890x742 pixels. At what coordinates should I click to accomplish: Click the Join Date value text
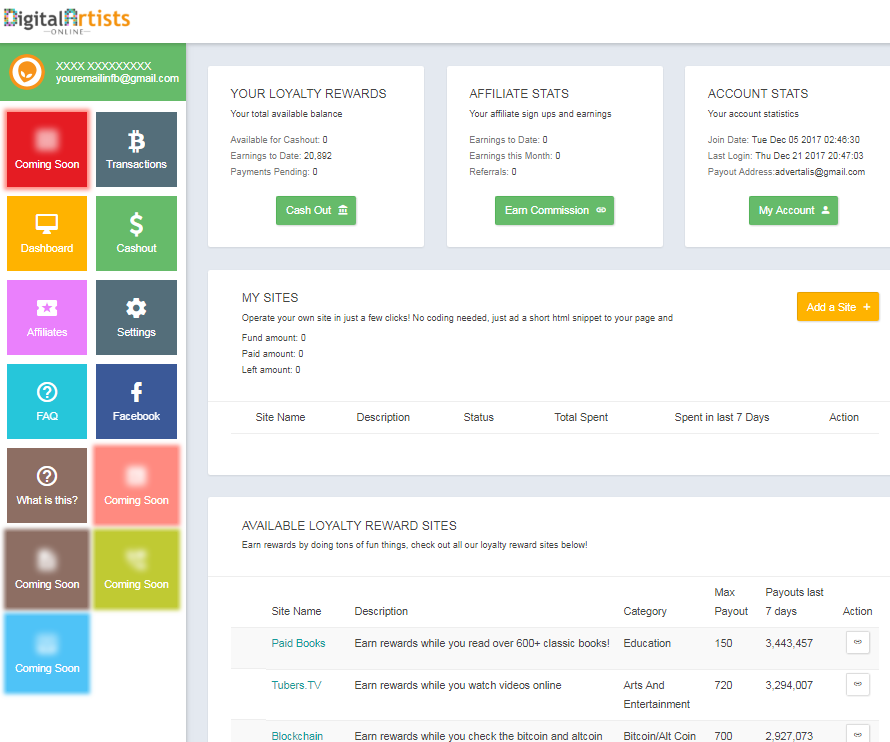coord(805,140)
